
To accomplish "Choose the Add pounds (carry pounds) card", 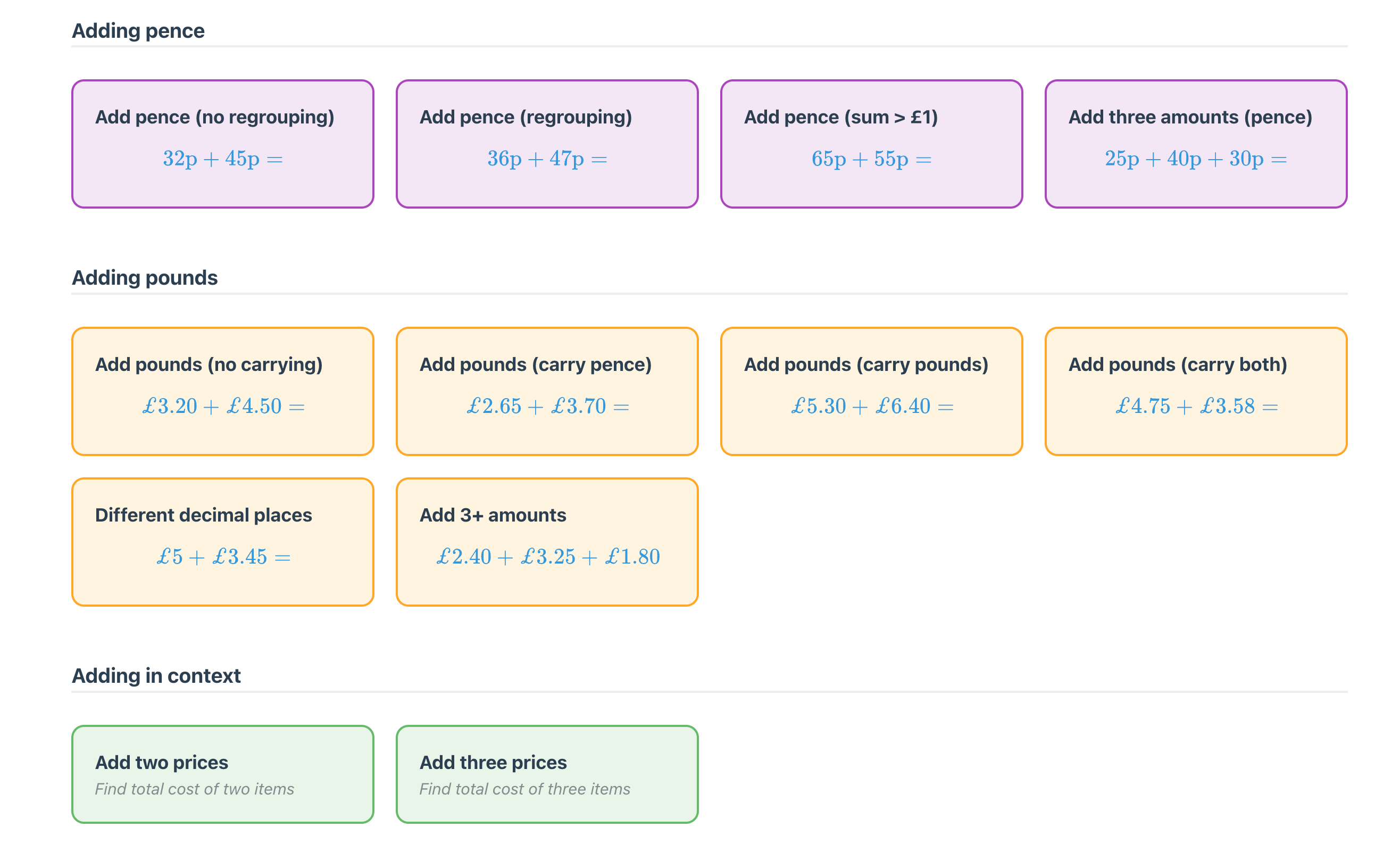I will pyautogui.click(x=871, y=391).
